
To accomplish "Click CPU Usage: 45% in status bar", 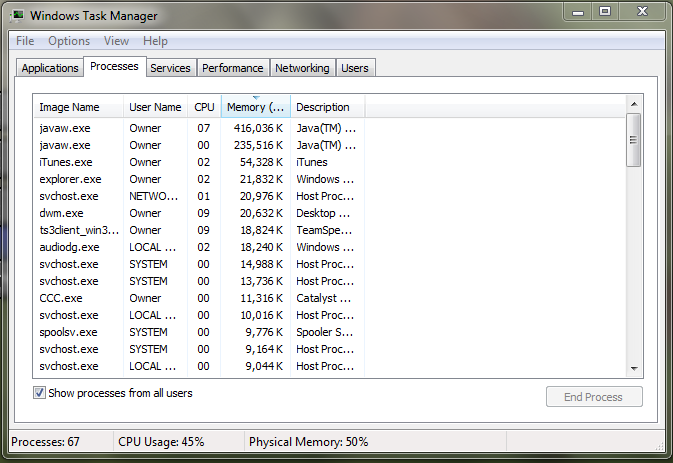I will point(161,442).
